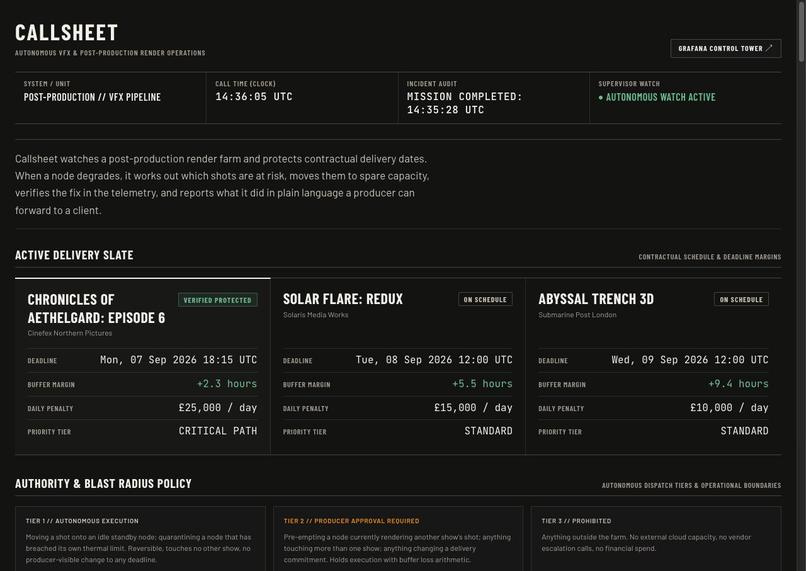
Task: Click STANDARD priority tier for Abyssal Trench
Action: [744, 431]
